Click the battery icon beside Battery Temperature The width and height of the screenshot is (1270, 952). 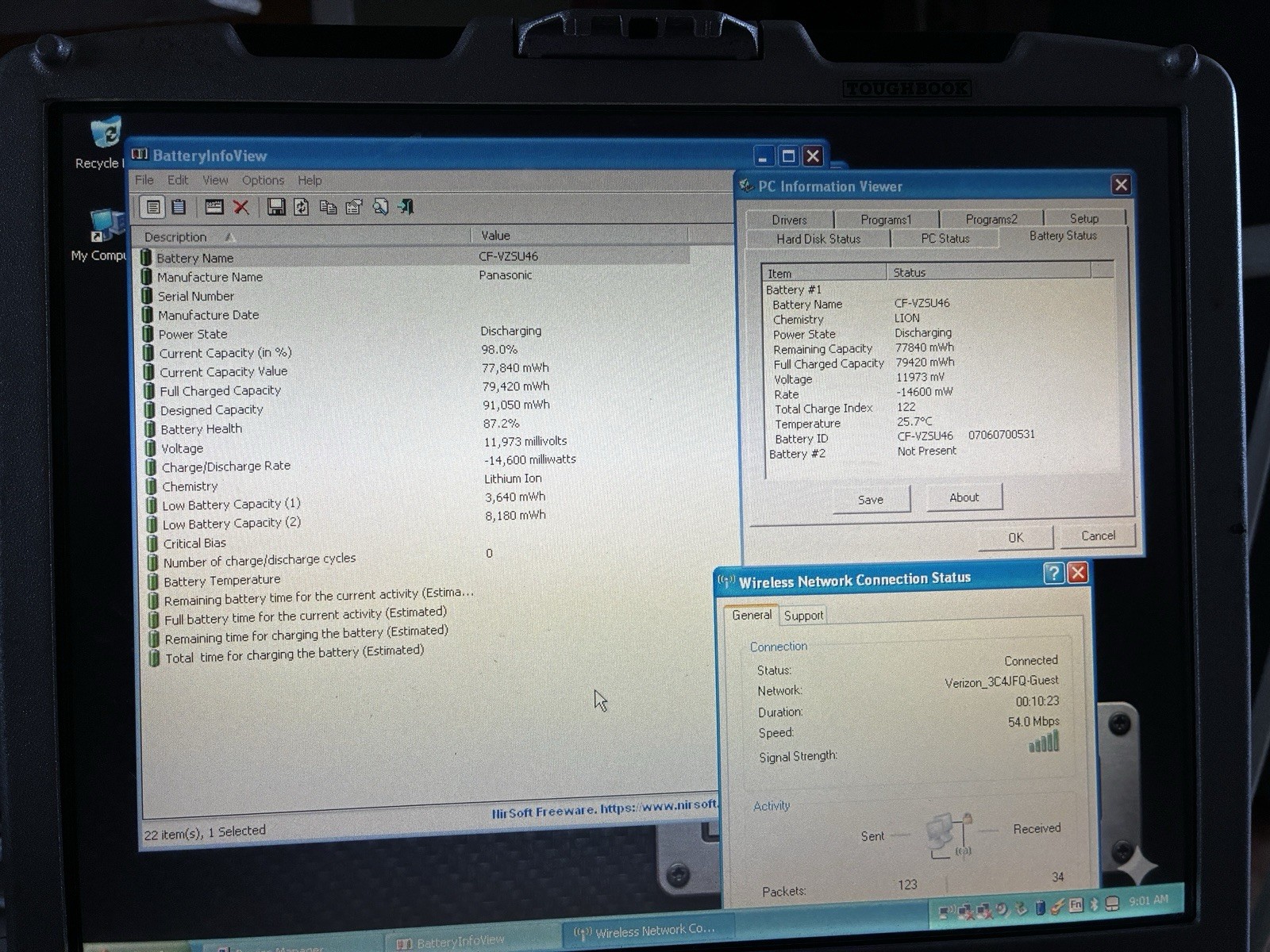153,582
